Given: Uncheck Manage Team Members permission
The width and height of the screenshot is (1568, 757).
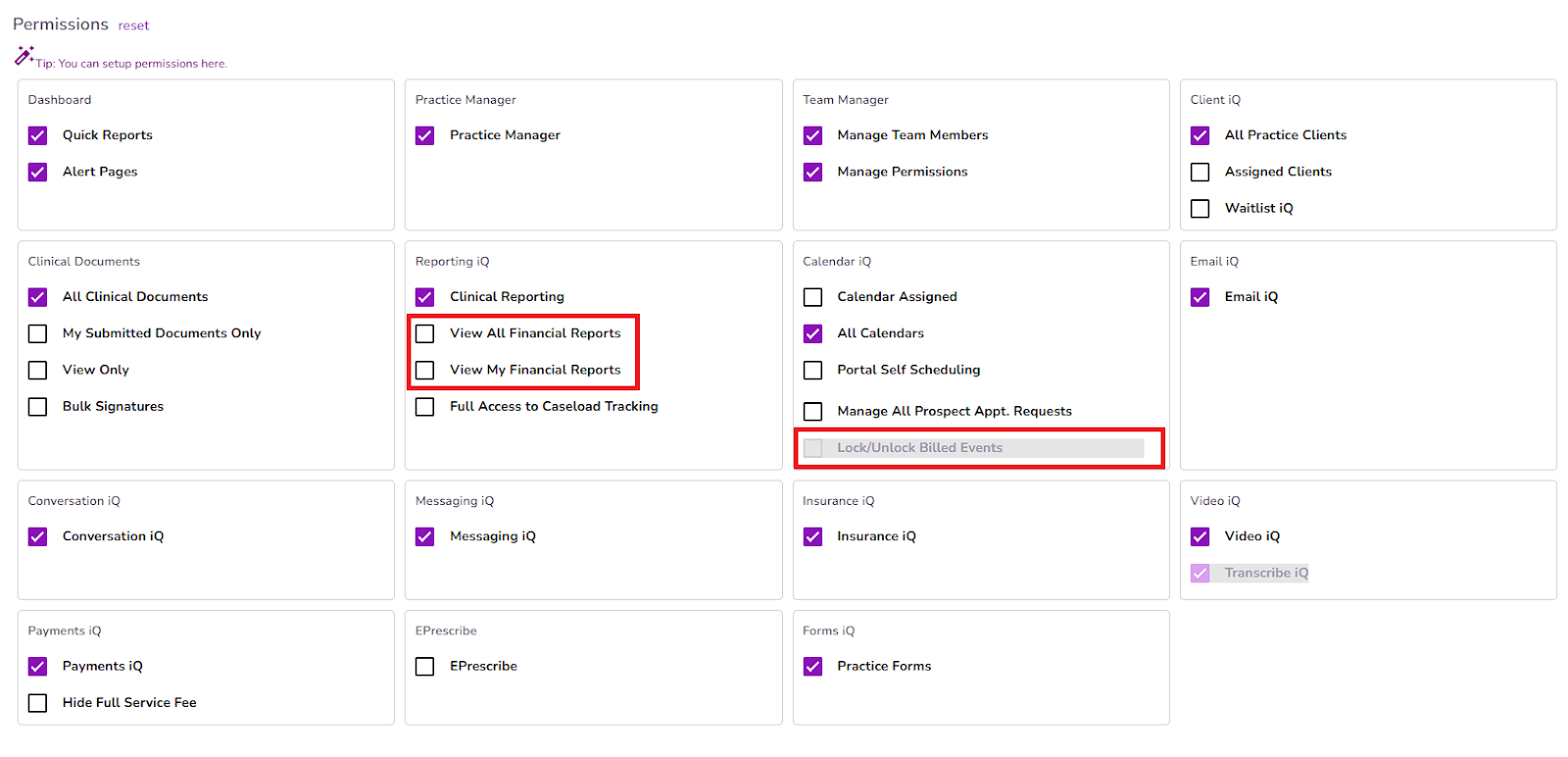Looking at the screenshot, I should [812, 135].
